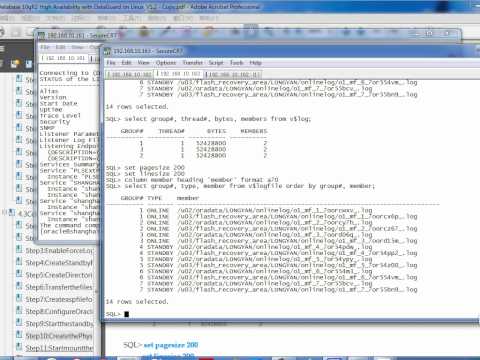The image size is (480, 360).
Task: Open Edit menu in back SecureCRT window
Action: (x=60, y=47)
